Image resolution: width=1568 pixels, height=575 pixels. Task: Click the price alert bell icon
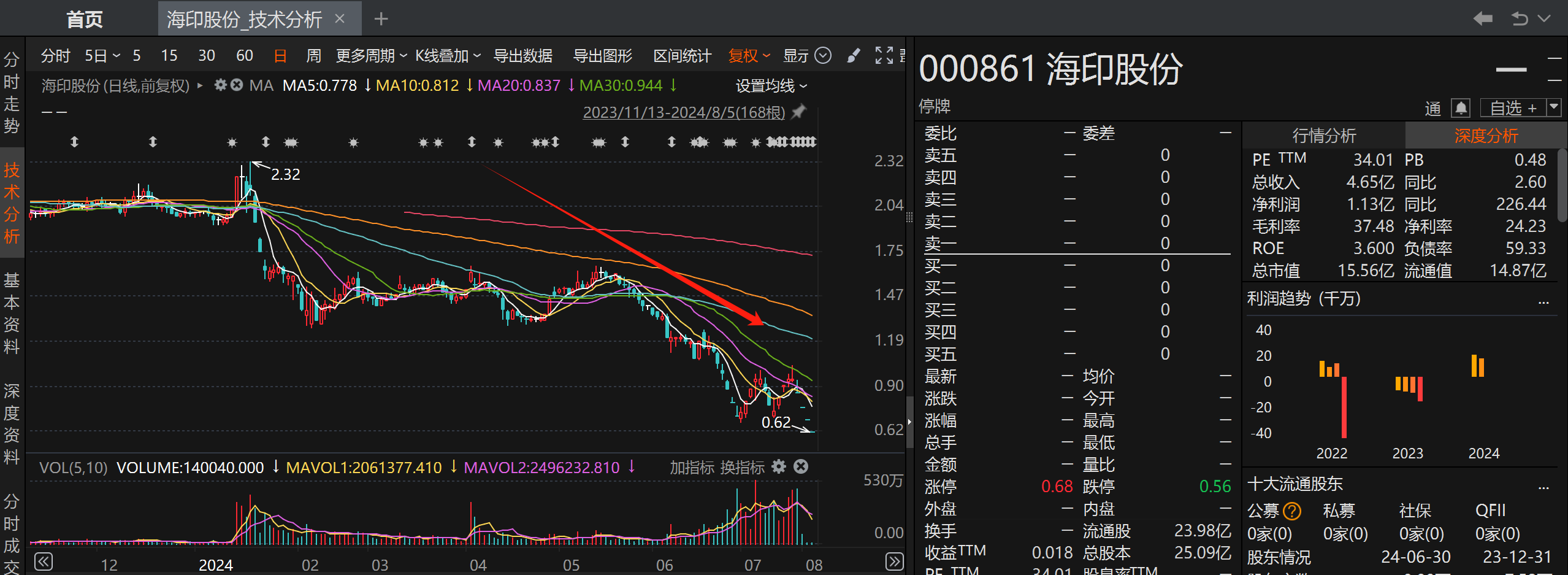tap(1461, 109)
